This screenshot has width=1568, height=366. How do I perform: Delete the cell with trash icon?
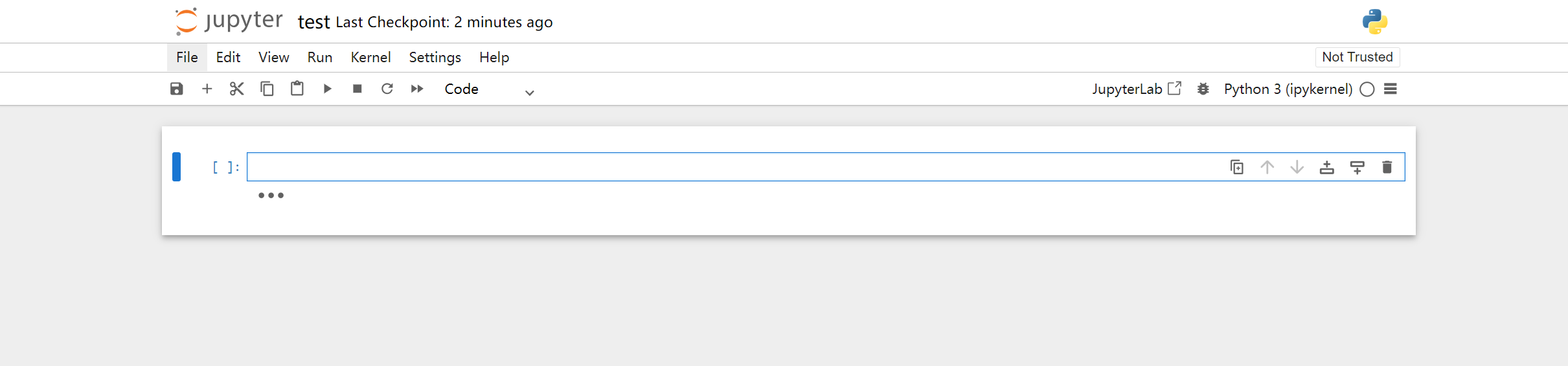click(x=1387, y=167)
